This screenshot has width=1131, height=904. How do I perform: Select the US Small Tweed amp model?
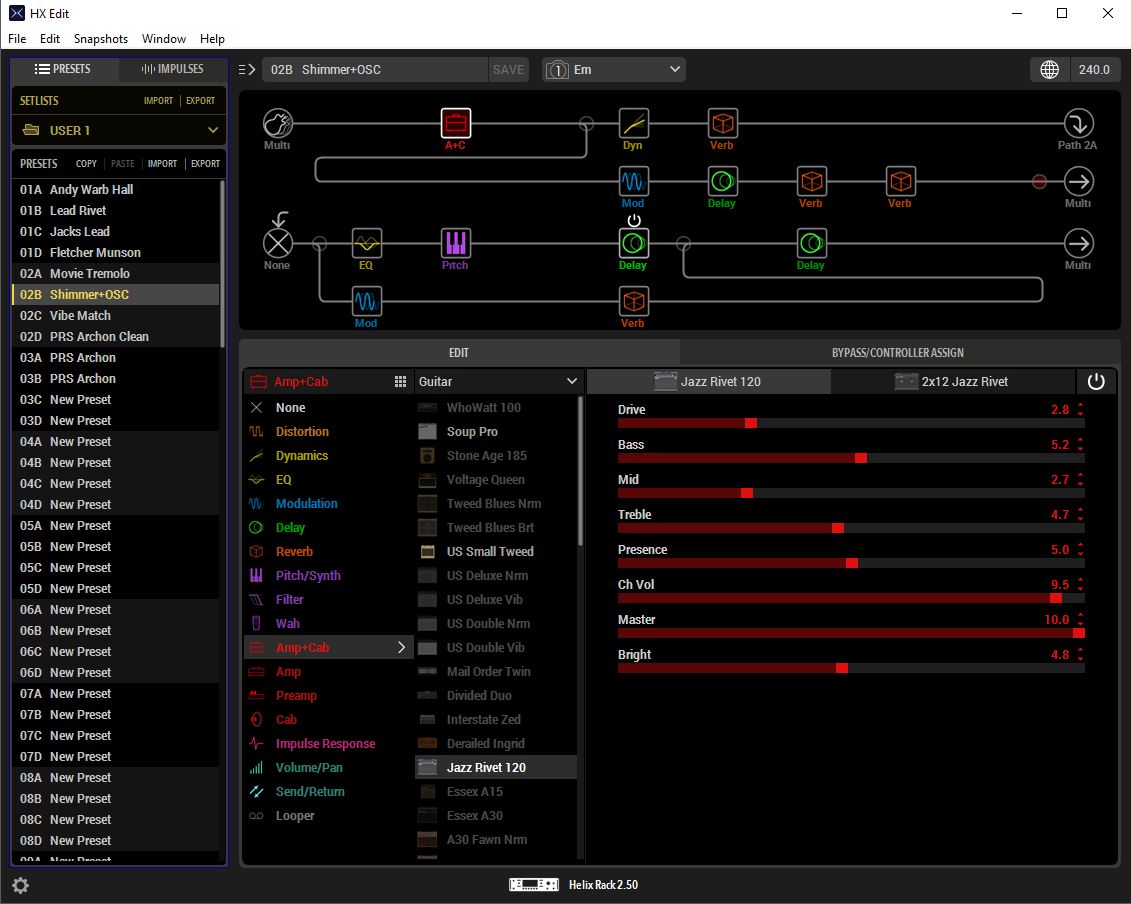pos(496,551)
